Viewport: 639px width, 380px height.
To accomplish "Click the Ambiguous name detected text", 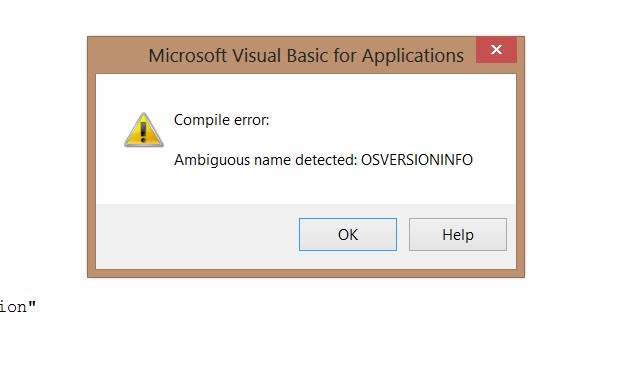I will pos(265,160).
